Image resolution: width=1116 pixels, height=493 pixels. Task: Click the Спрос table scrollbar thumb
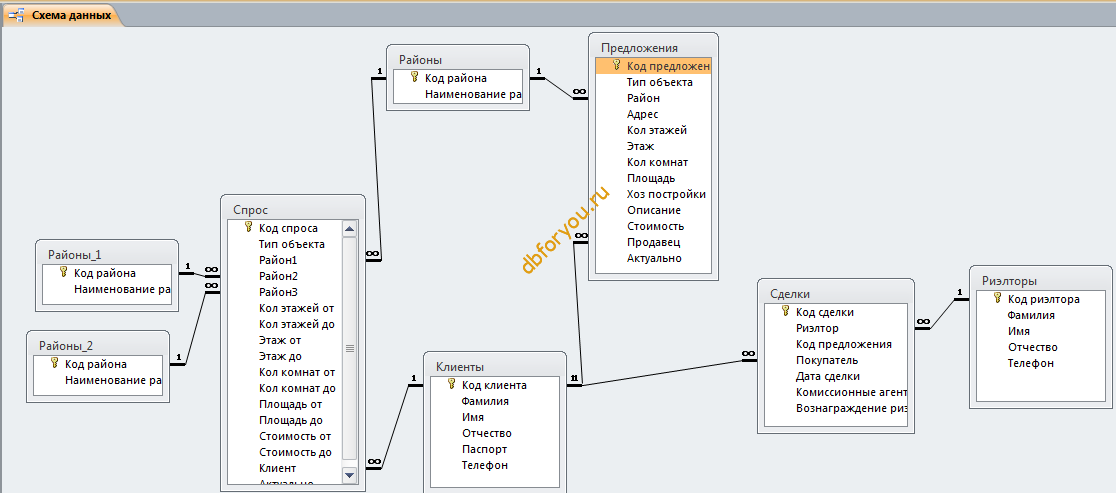click(349, 348)
